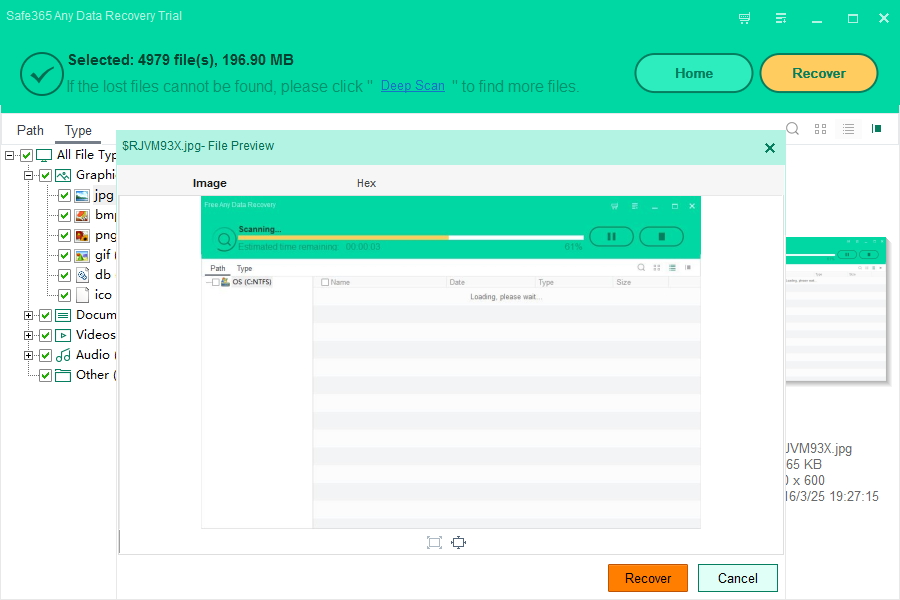Click the Graphics category icon
Image resolution: width=900 pixels, height=600 pixels.
pyautogui.click(x=63, y=176)
